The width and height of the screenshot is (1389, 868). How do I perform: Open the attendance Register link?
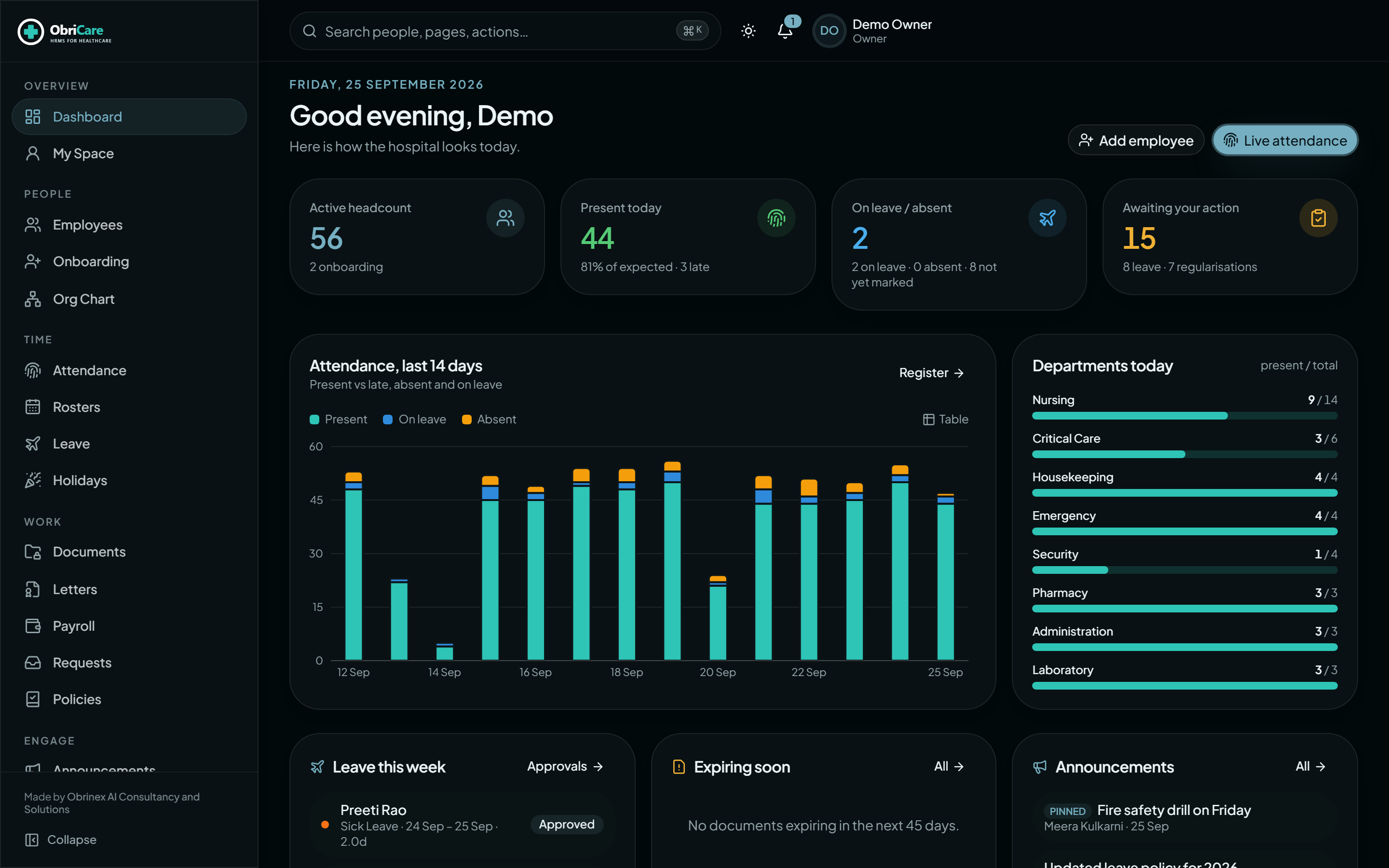point(932,373)
